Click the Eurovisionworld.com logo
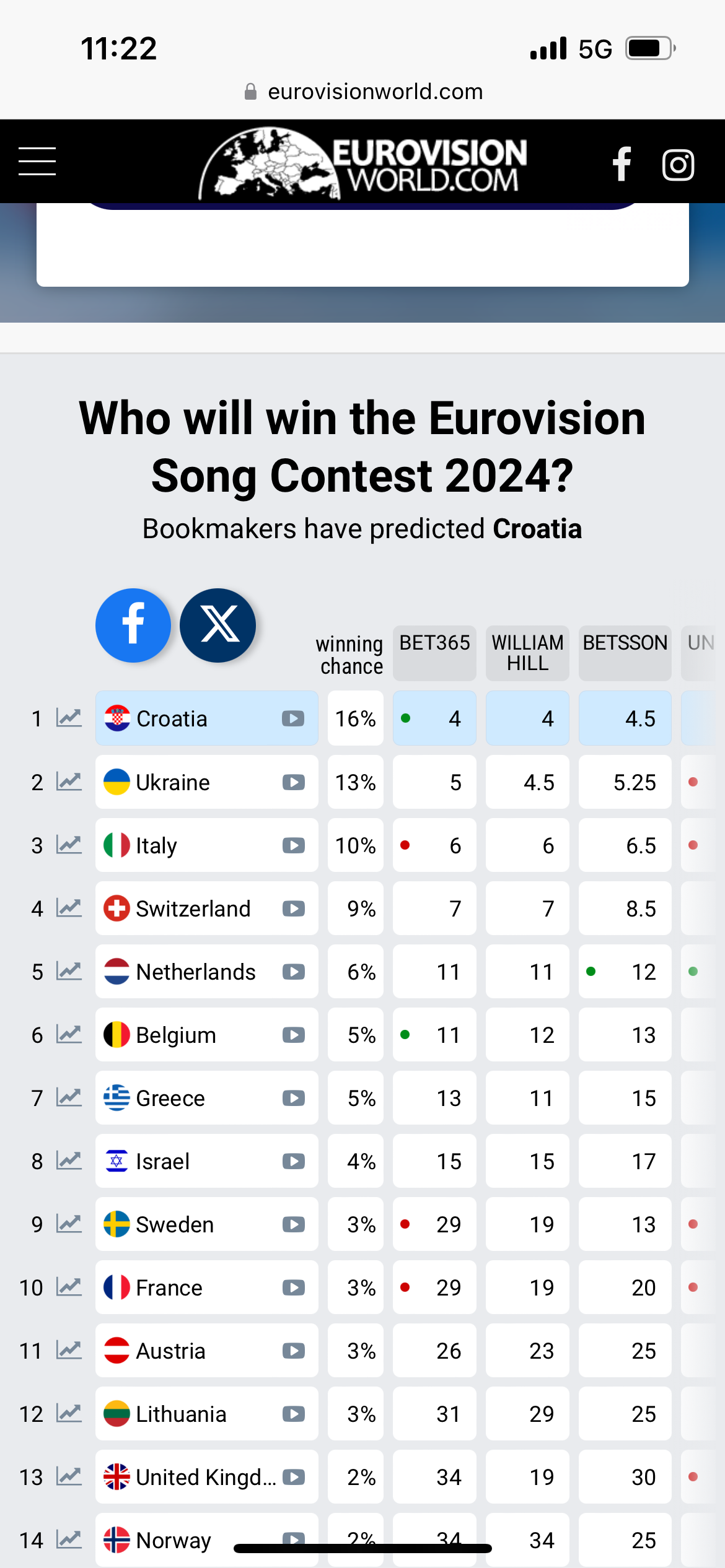The height and width of the screenshot is (1568, 725). click(362, 163)
